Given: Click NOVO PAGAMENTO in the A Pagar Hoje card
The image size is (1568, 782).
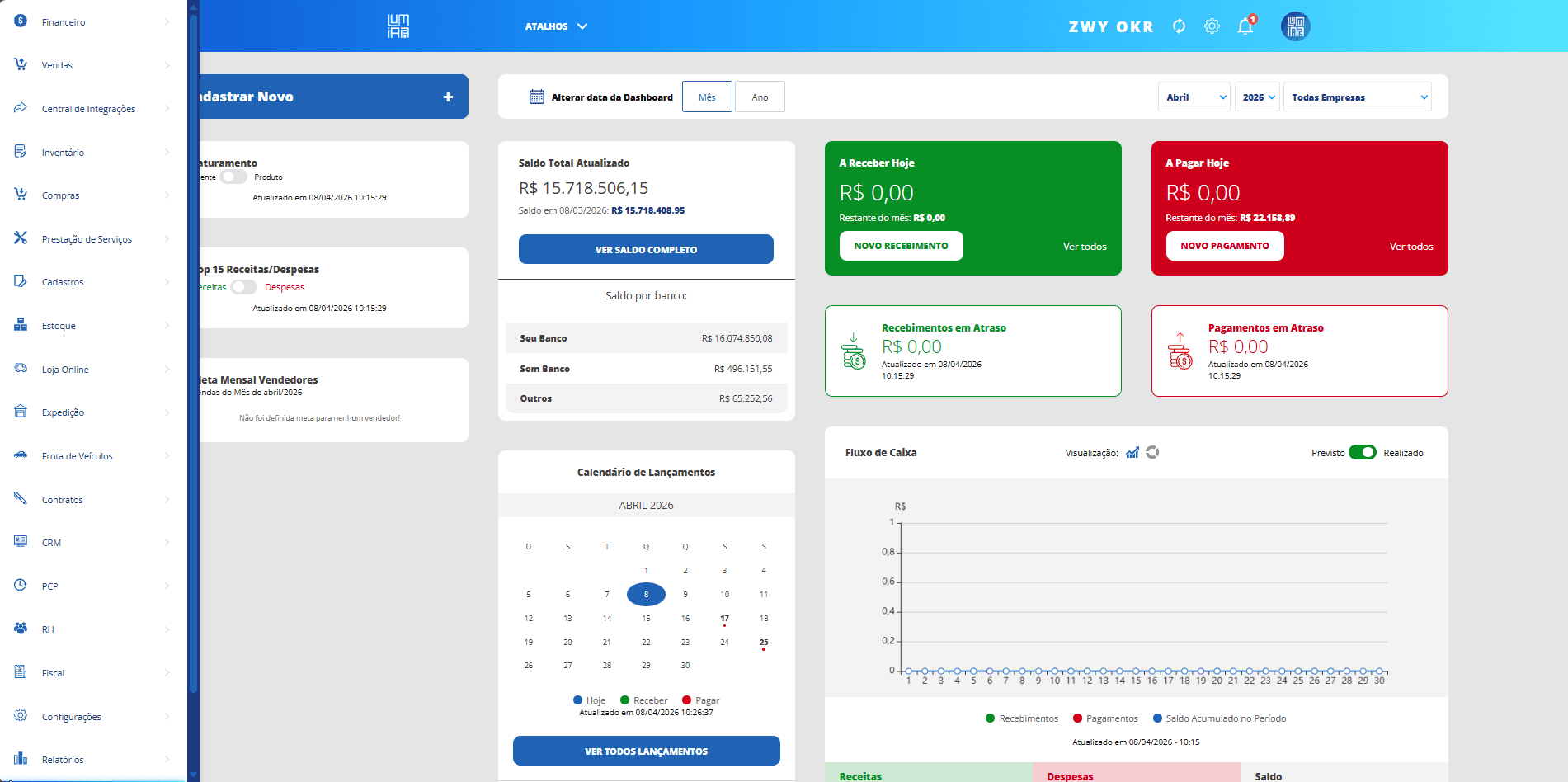Looking at the screenshot, I should pyautogui.click(x=1225, y=245).
